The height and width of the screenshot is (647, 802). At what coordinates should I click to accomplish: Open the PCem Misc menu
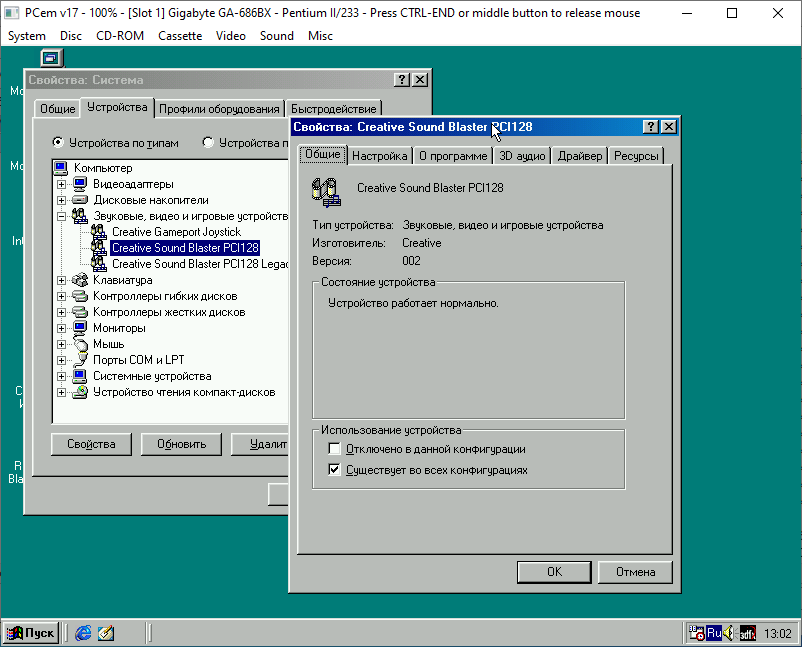point(320,36)
